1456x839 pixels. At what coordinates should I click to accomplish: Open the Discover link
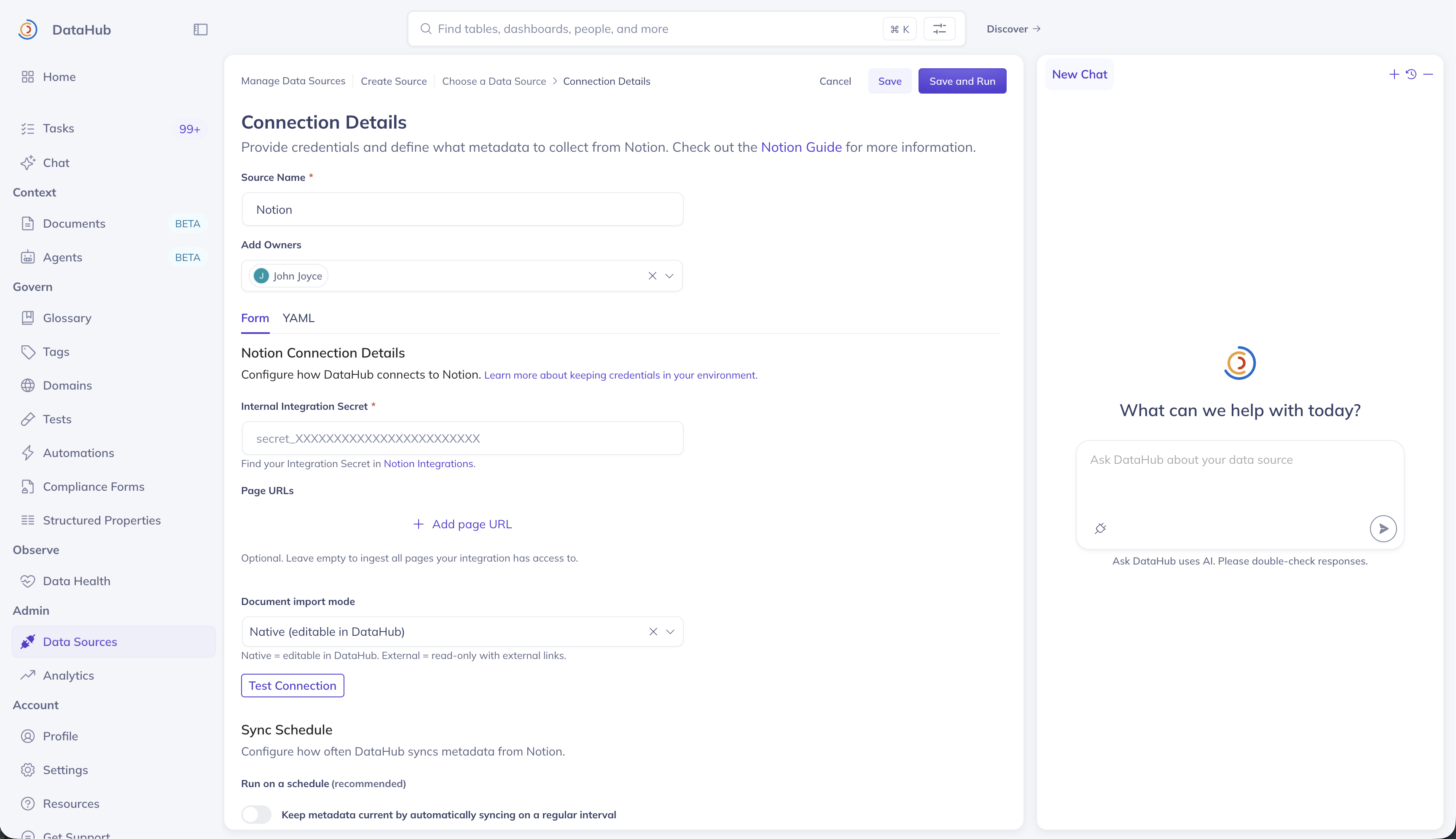point(1014,29)
